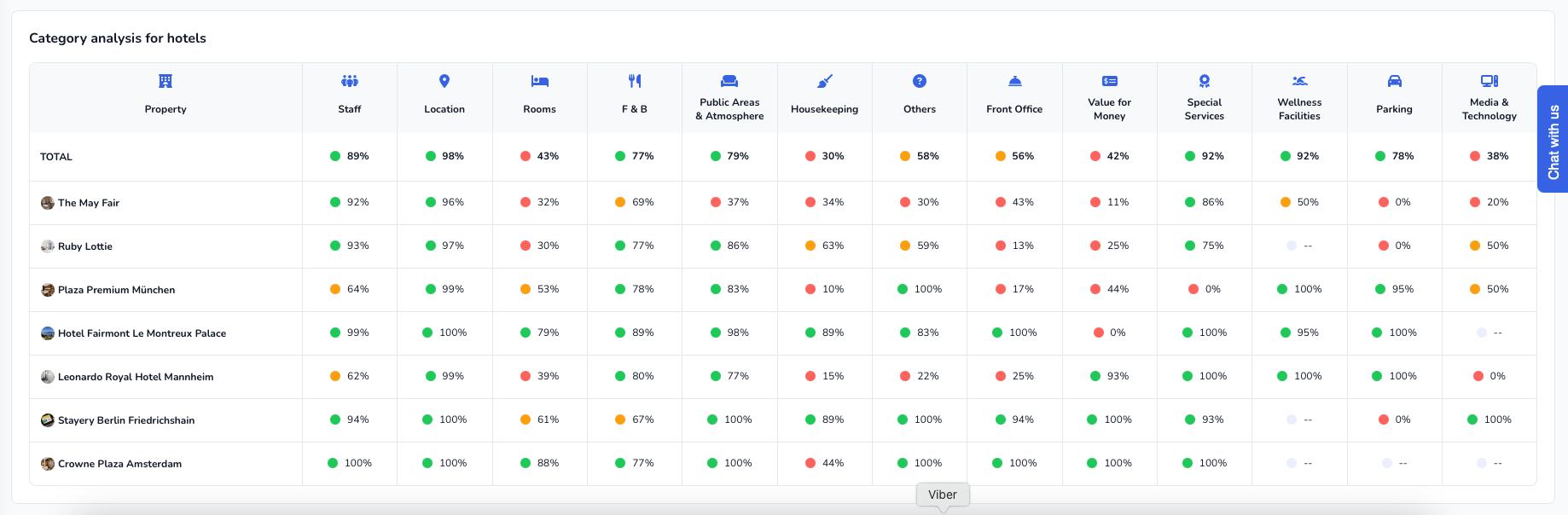Click Ruby Lottie Front Office 13%

[x=1023, y=246]
